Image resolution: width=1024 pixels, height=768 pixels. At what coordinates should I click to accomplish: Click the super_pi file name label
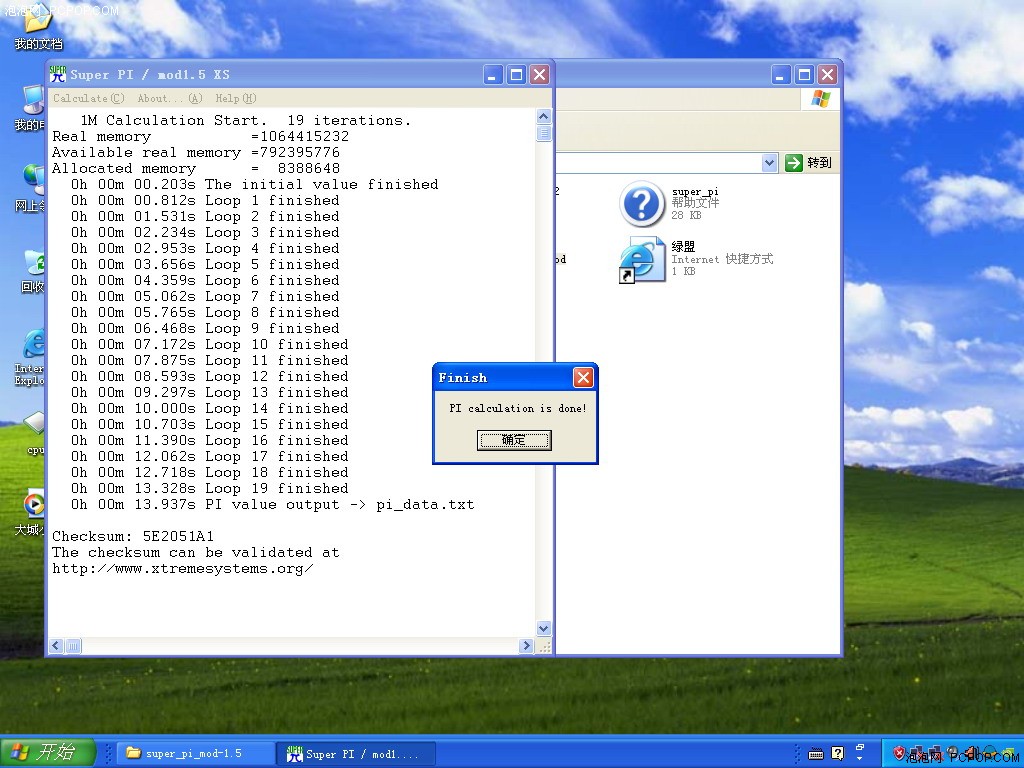tap(695, 191)
